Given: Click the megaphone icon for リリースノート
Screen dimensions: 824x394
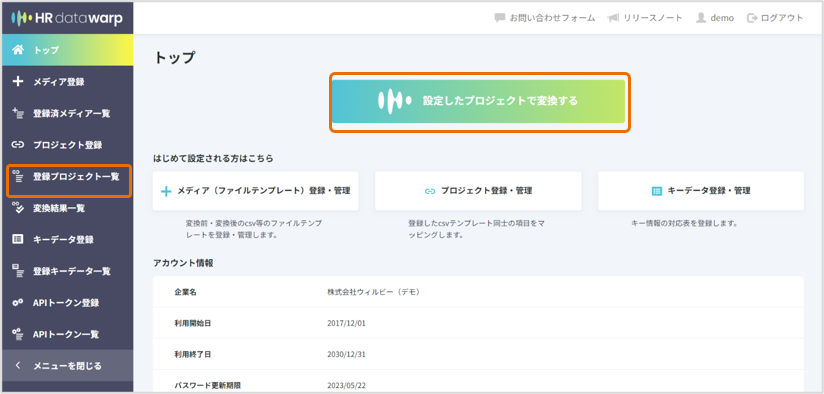Looking at the screenshot, I should point(613,18).
